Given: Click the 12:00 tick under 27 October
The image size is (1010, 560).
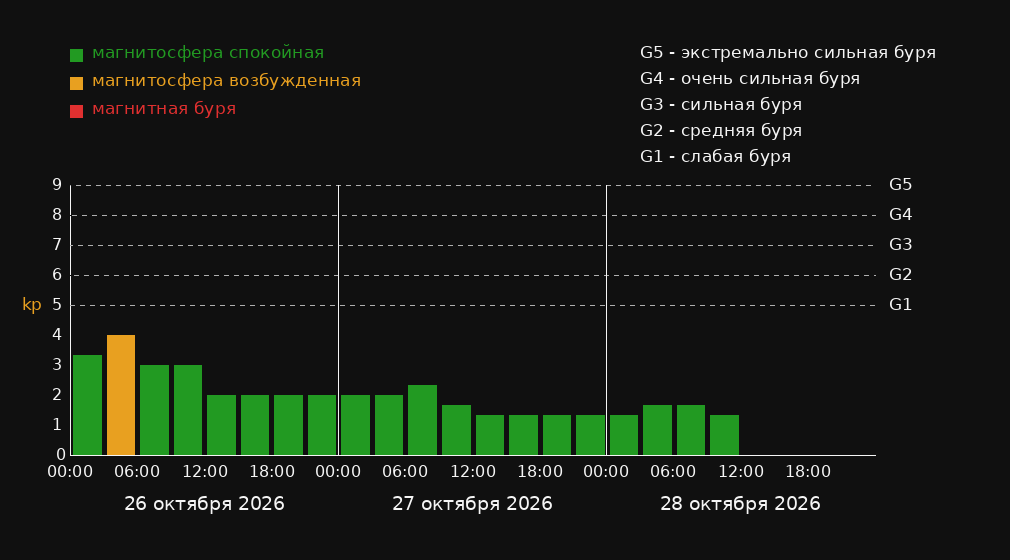Looking at the screenshot, I should point(473,472).
